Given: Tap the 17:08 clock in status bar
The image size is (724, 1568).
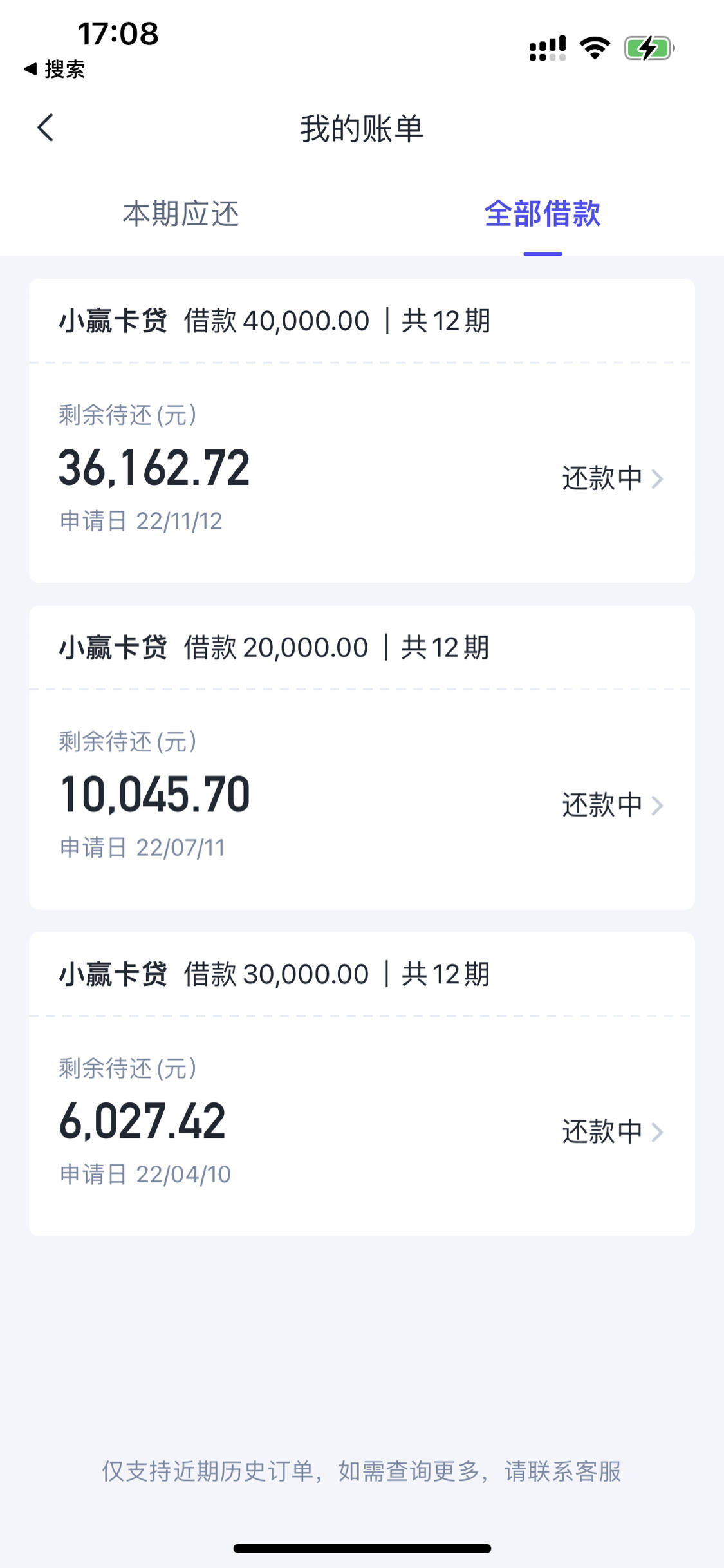Looking at the screenshot, I should click(x=118, y=33).
